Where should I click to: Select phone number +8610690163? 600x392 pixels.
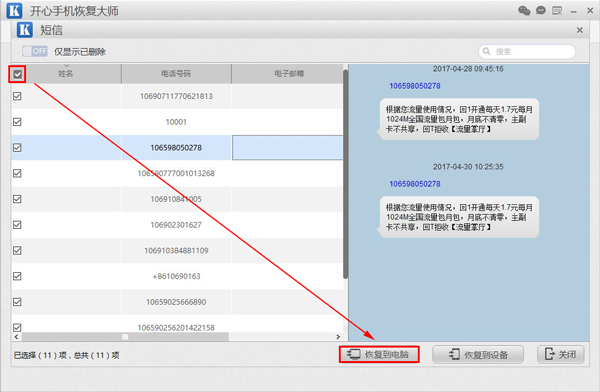pyautogui.click(x=176, y=276)
